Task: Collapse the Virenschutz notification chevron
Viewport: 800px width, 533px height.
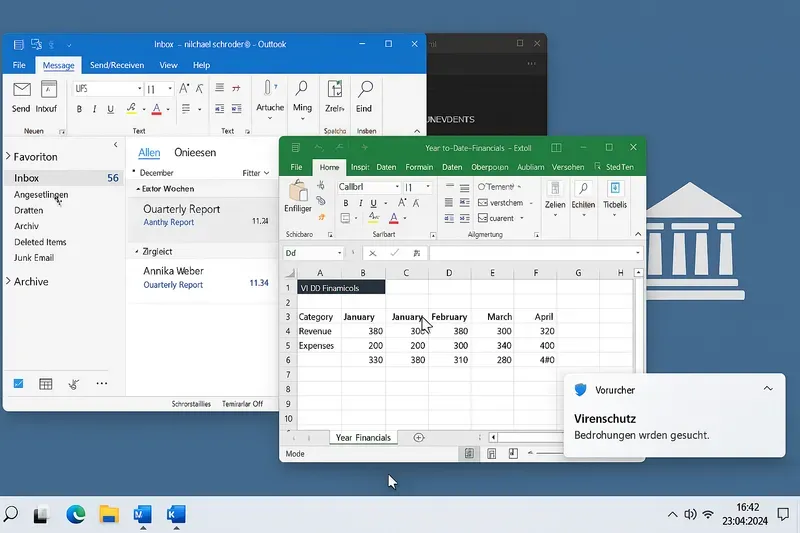Action: (768, 389)
